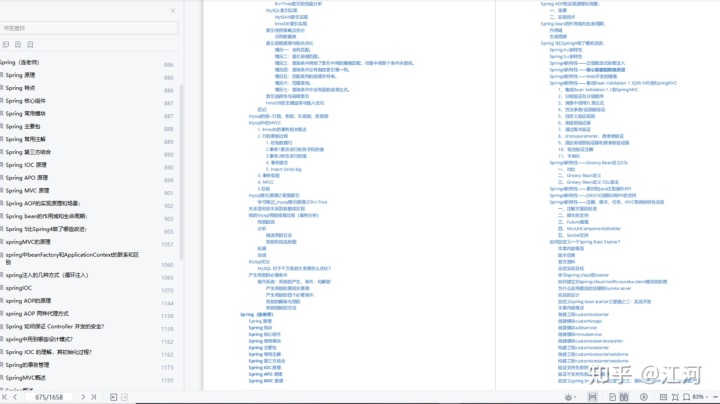Open the spring中用到哪些设计模式 bookmark
This screenshot has width=720, height=404.
point(39,340)
